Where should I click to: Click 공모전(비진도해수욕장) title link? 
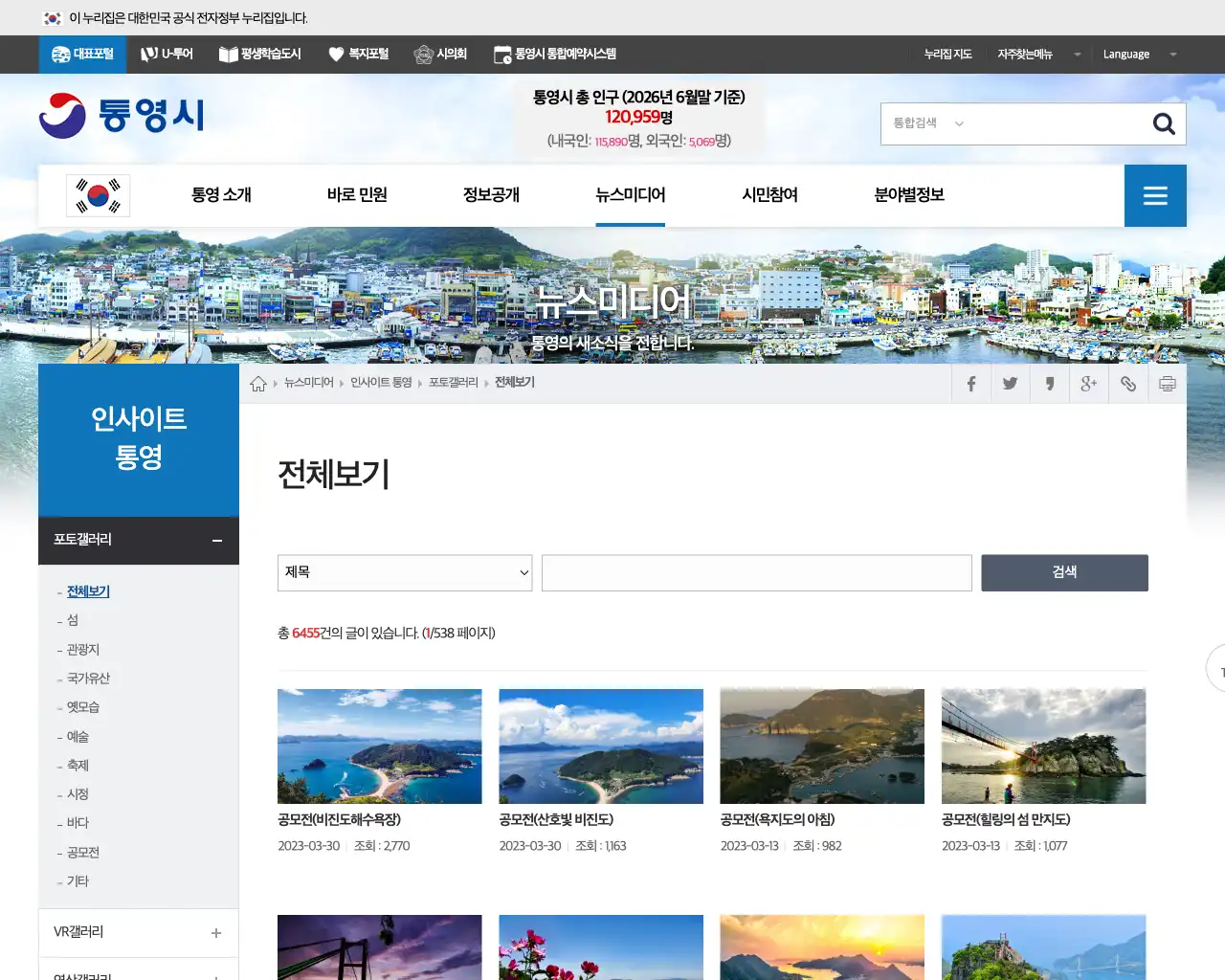(x=339, y=820)
